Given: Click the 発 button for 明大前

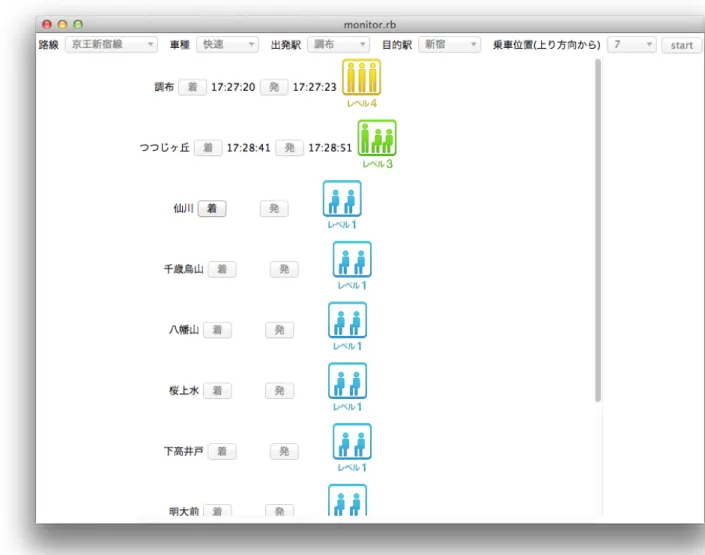Looking at the screenshot, I should pos(279,510).
